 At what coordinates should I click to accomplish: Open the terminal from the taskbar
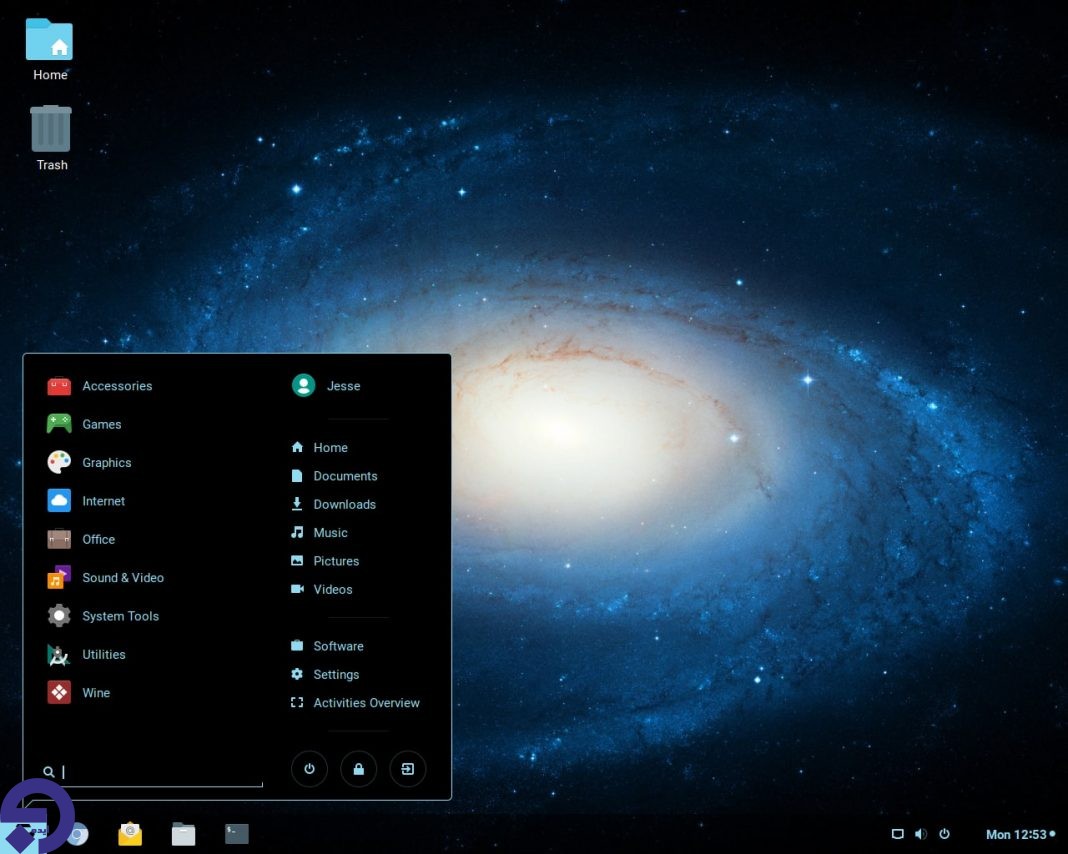pos(236,833)
